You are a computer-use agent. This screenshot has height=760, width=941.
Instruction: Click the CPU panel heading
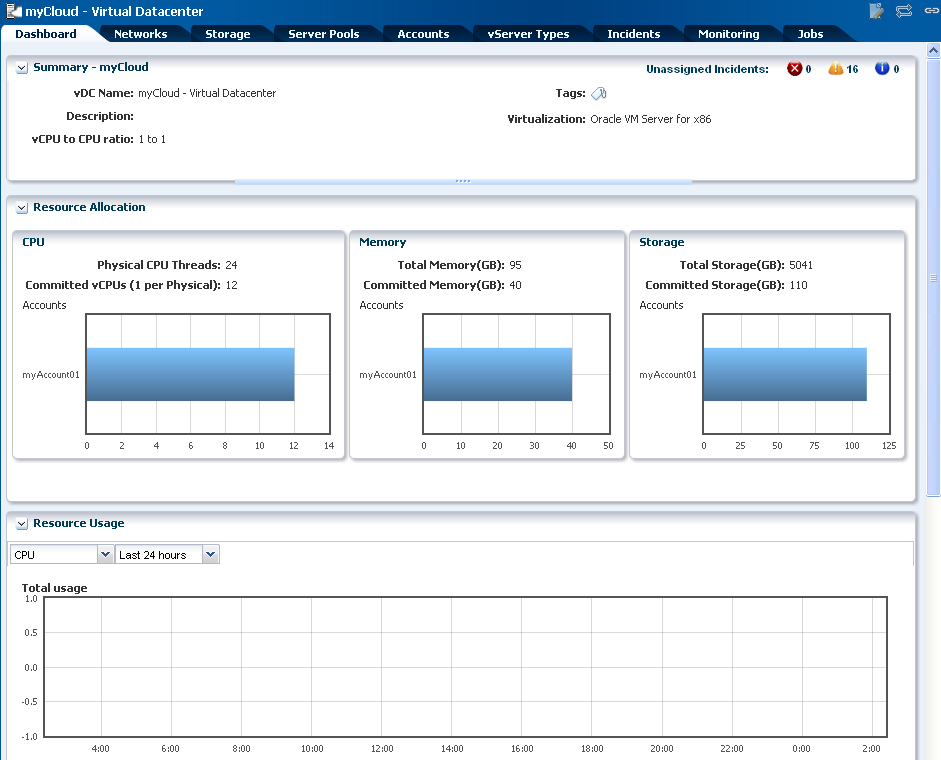coord(33,242)
